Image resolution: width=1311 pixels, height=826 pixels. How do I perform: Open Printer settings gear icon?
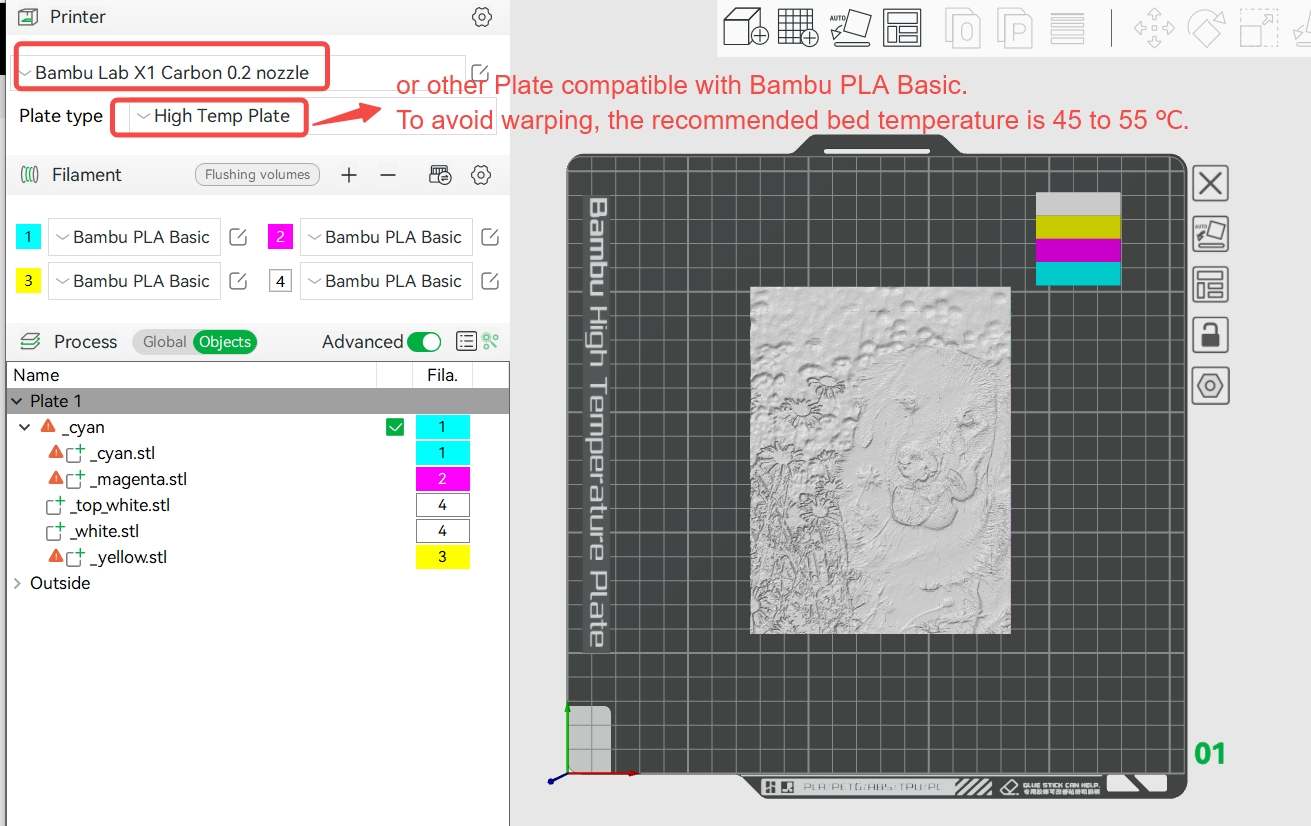[482, 17]
